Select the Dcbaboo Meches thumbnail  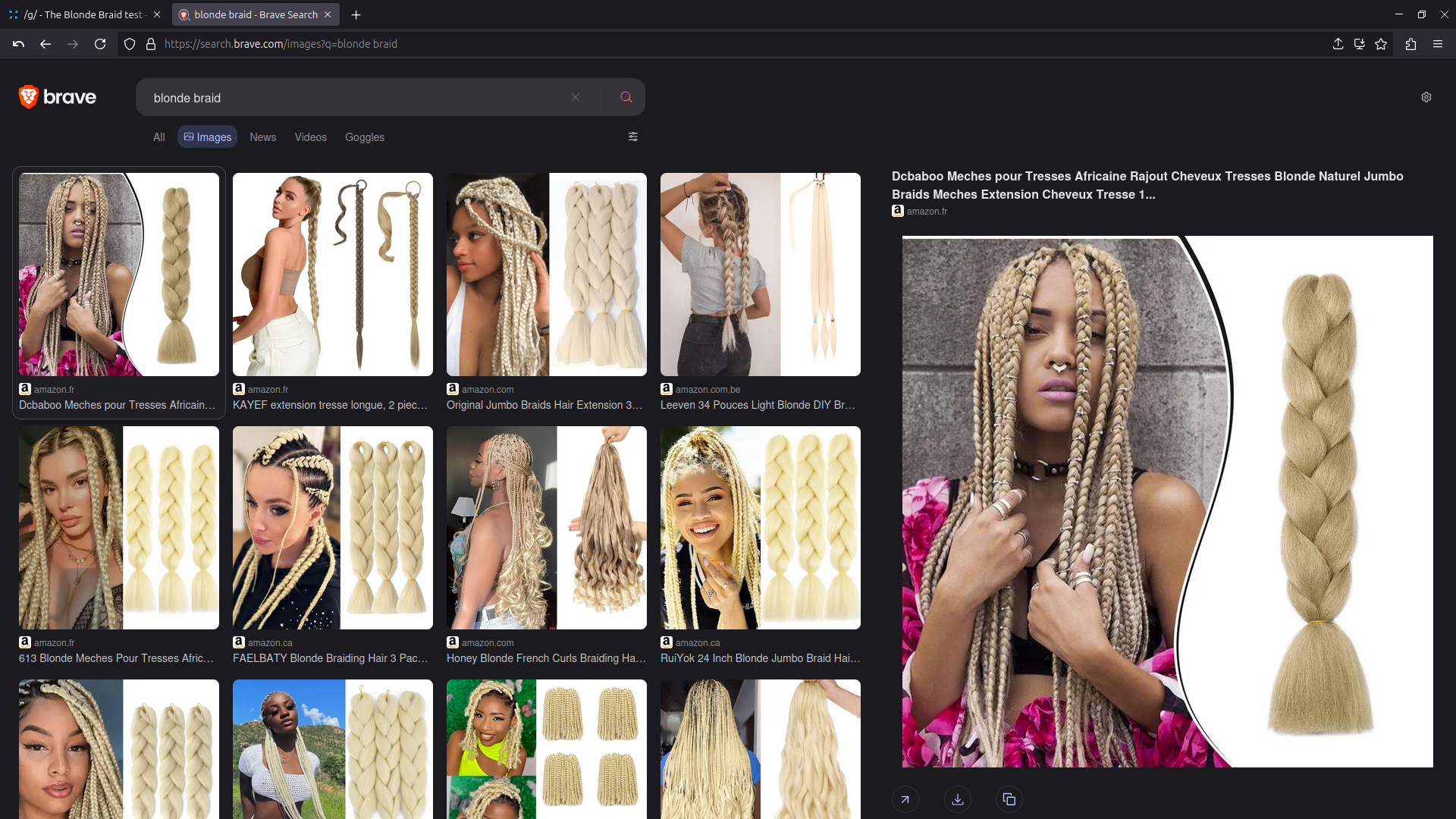point(119,275)
